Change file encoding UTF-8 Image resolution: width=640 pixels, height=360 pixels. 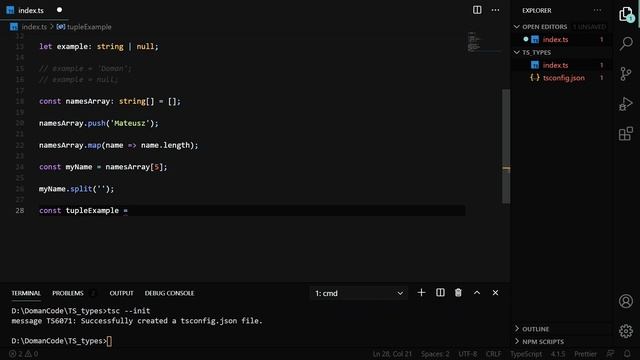[x=467, y=354]
